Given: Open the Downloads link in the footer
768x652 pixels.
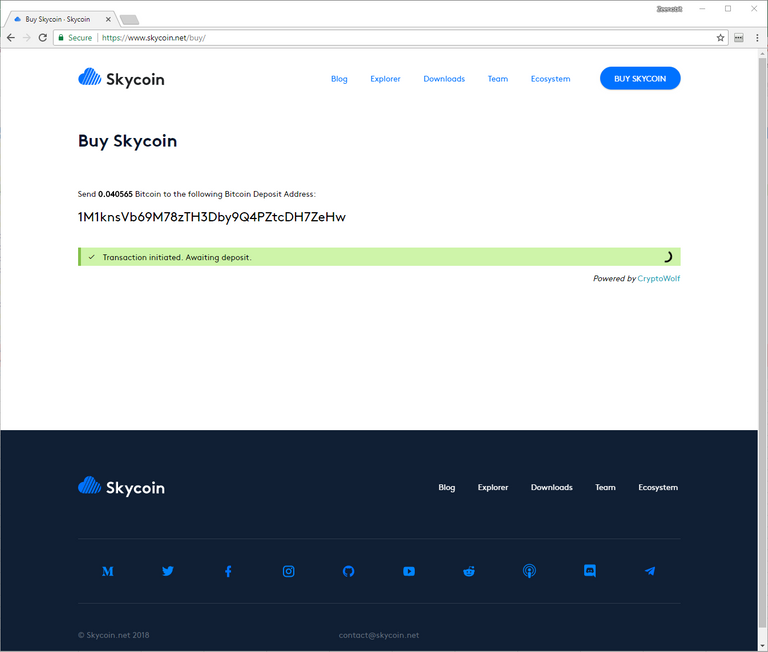Looking at the screenshot, I should [x=552, y=487].
